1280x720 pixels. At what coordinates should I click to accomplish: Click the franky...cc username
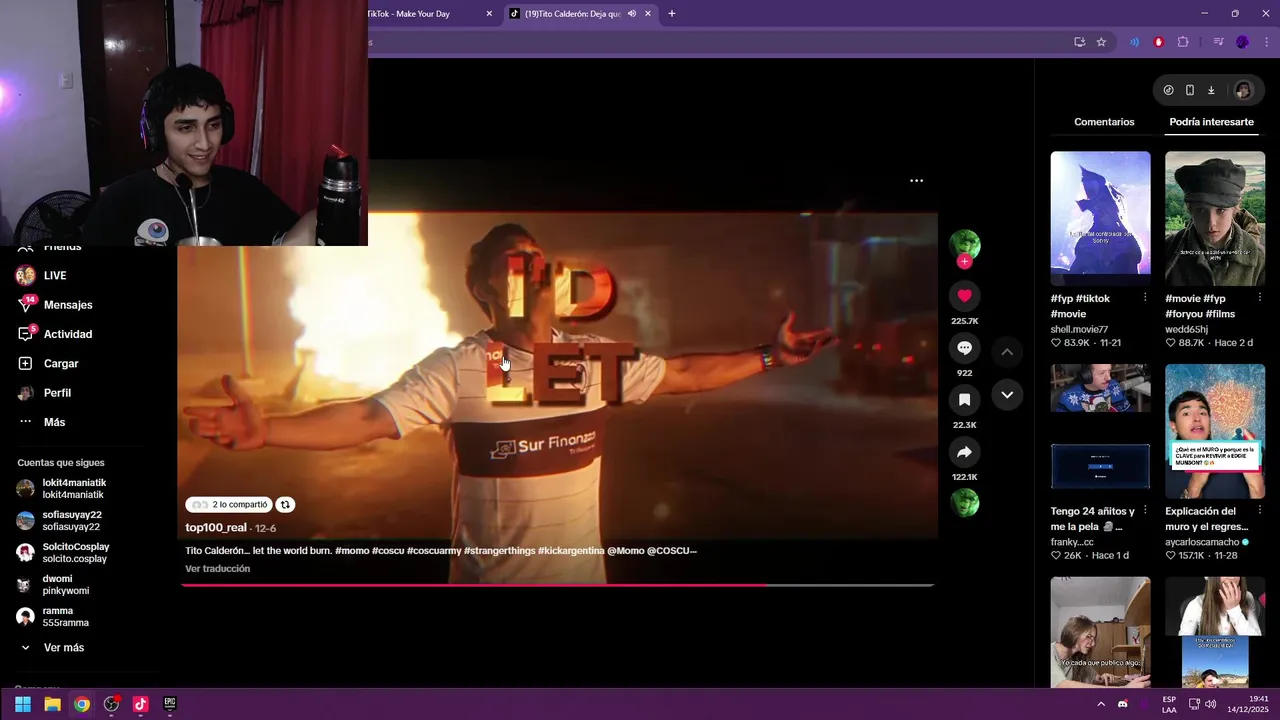tap(1072, 542)
